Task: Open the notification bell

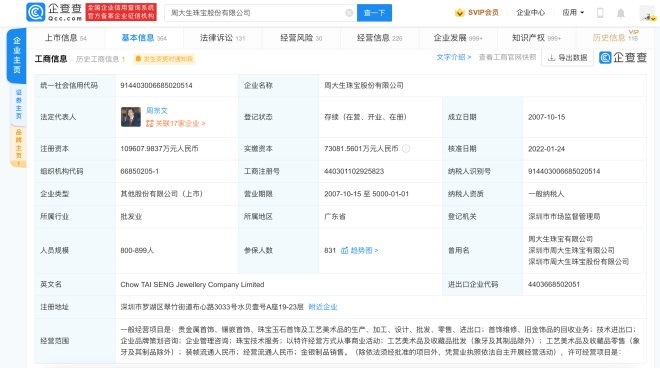Action: [x=620, y=13]
